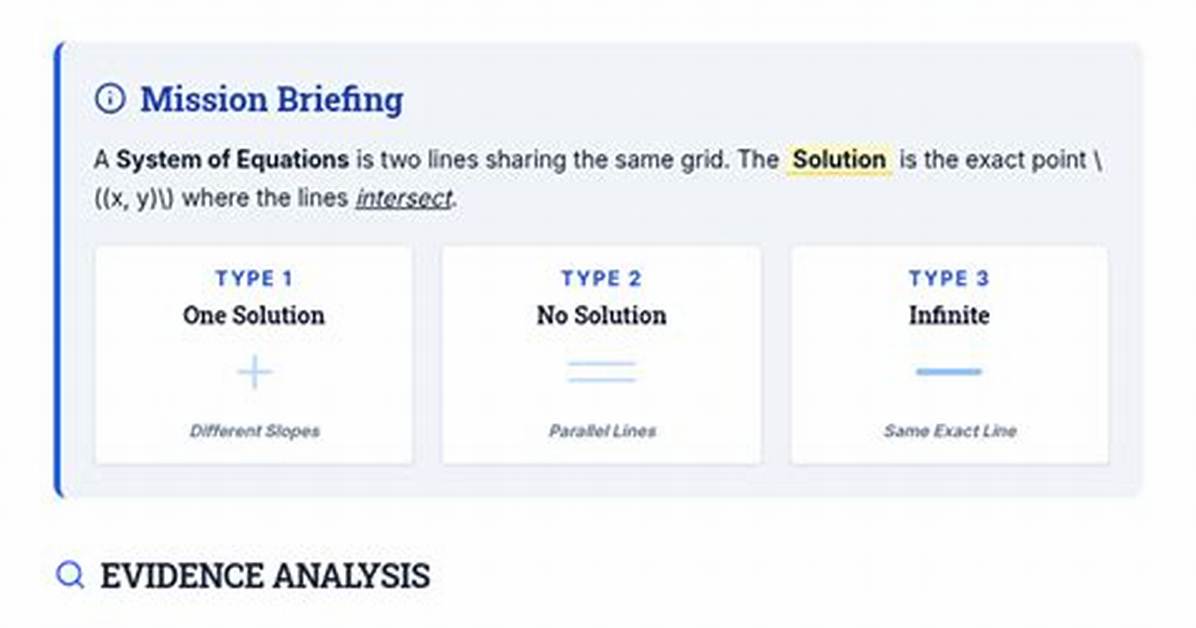This screenshot has width=1196, height=628.
Task: Click the EVIDENCE ANALYSIS section heading
Action: click(x=265, y=575)
